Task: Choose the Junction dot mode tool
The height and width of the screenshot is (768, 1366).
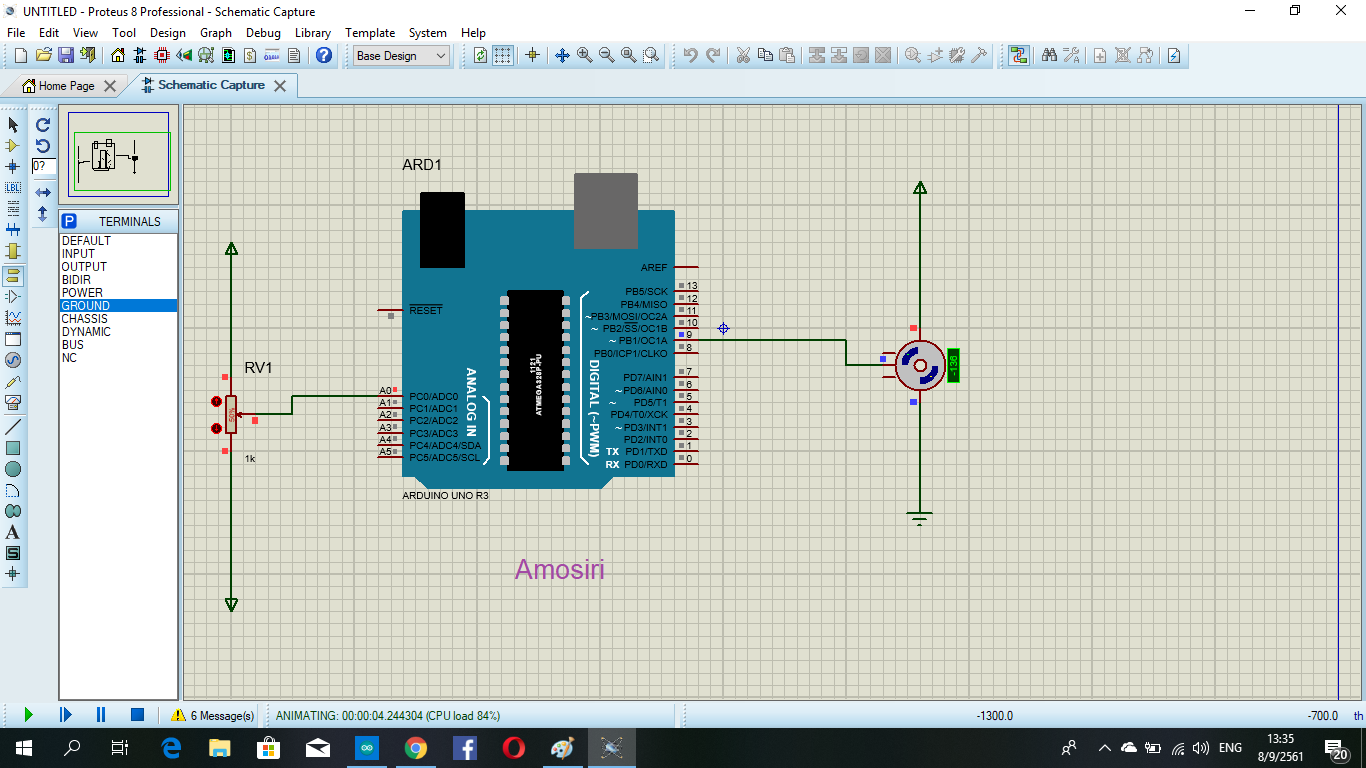Action: click(13, 166)
